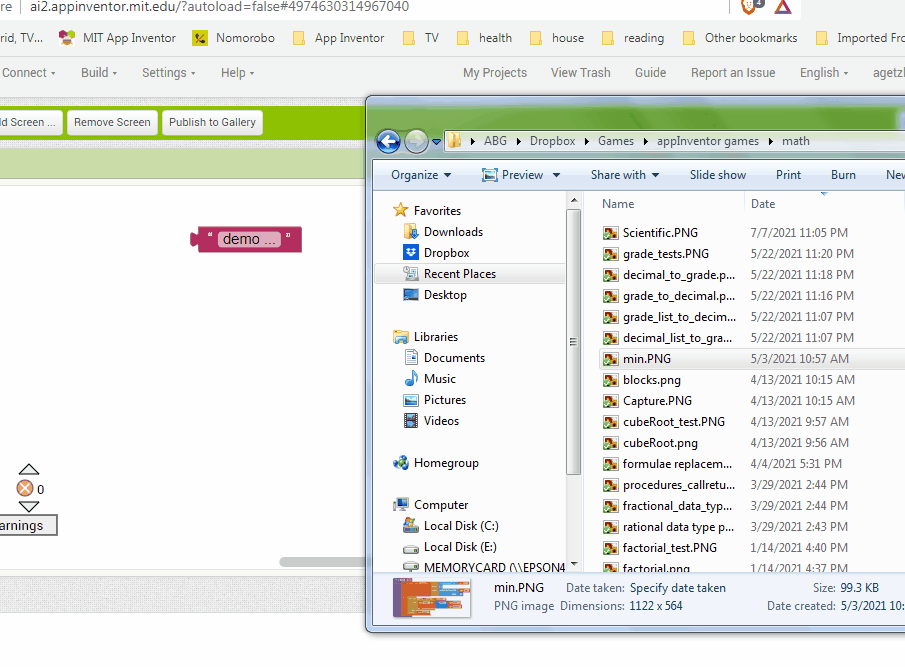905x667 pixels.
Task: Open the recent locations dropdown arrow
Action: [x=436, y=142]
